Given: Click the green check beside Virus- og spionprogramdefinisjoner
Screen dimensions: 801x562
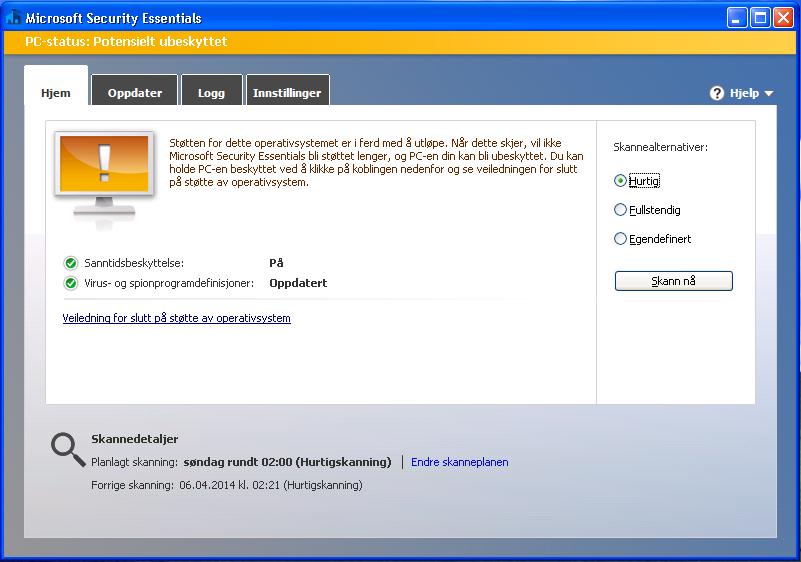Looking at the screenshot, I should (70, 283).
